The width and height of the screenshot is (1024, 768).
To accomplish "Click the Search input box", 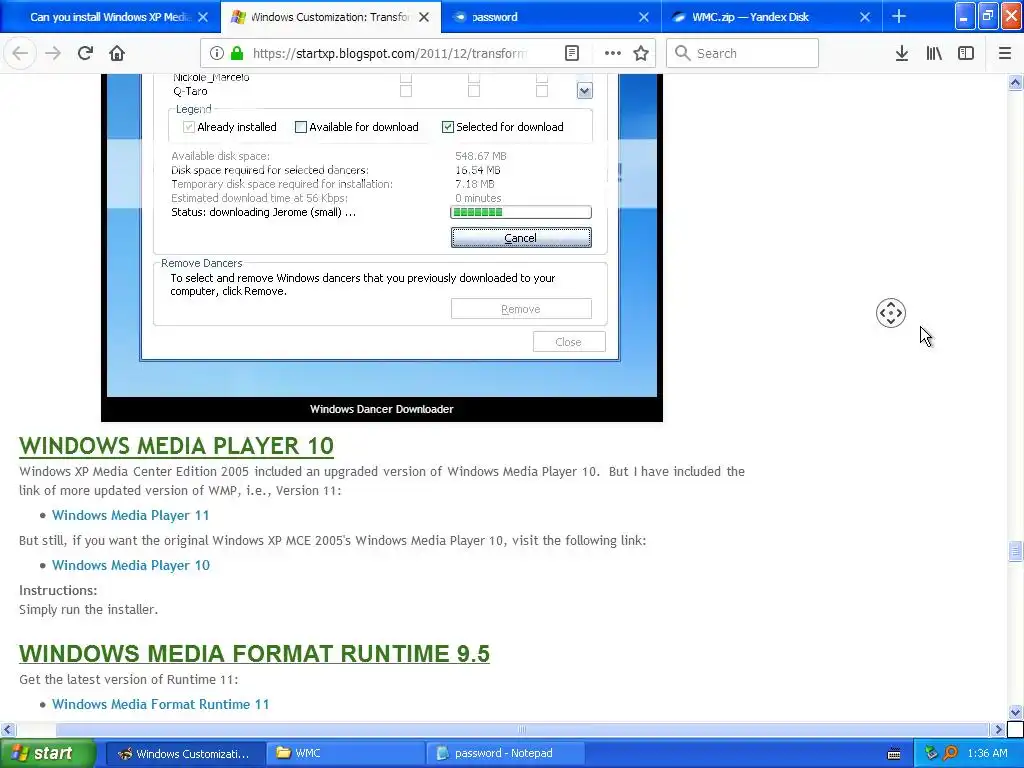I will 743,53.
